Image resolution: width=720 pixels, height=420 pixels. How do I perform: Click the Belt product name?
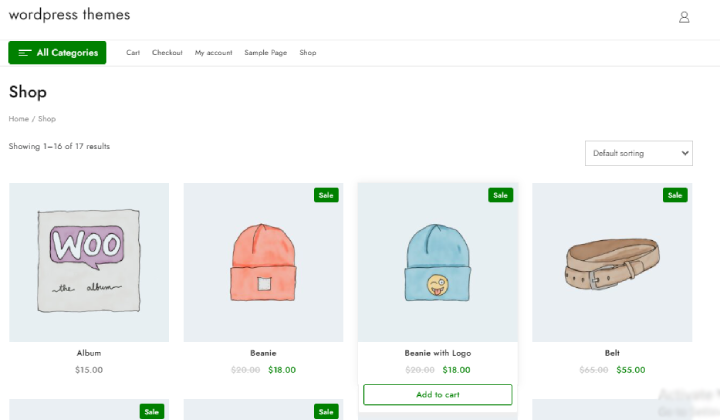[612, 353]
